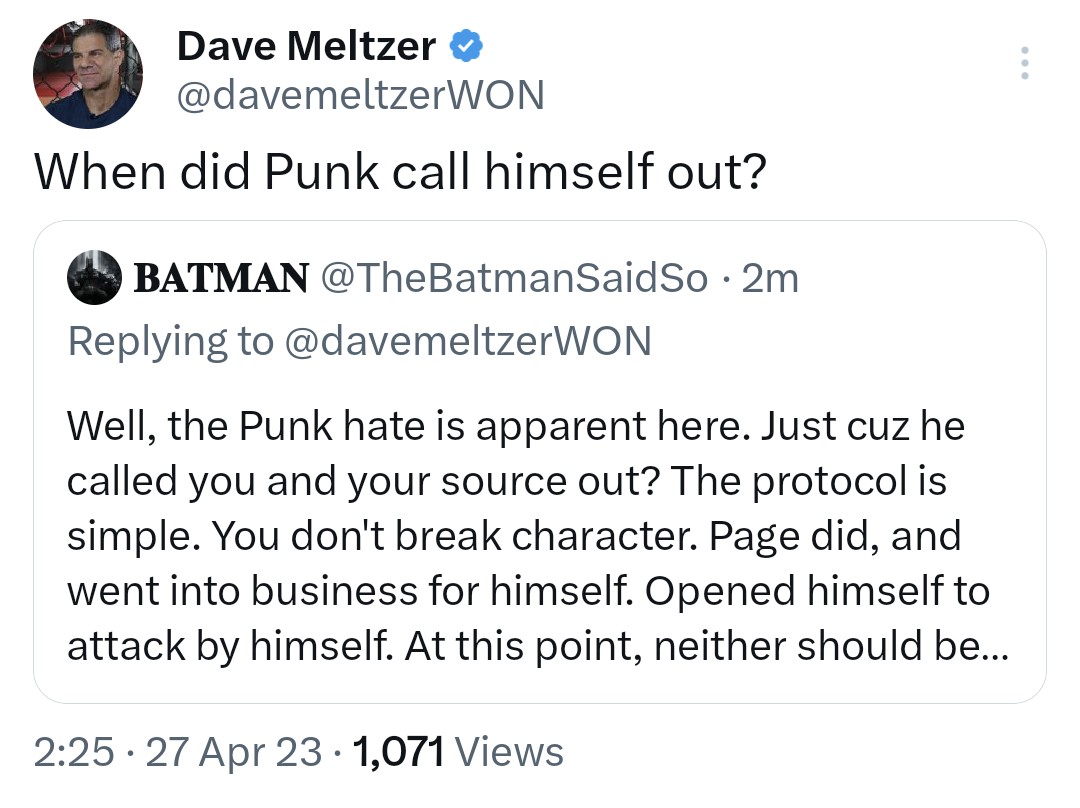Open the @davemeltzerWON handle below the name
The width and height of the screenshot is (1080, 808).
[360, 95]
